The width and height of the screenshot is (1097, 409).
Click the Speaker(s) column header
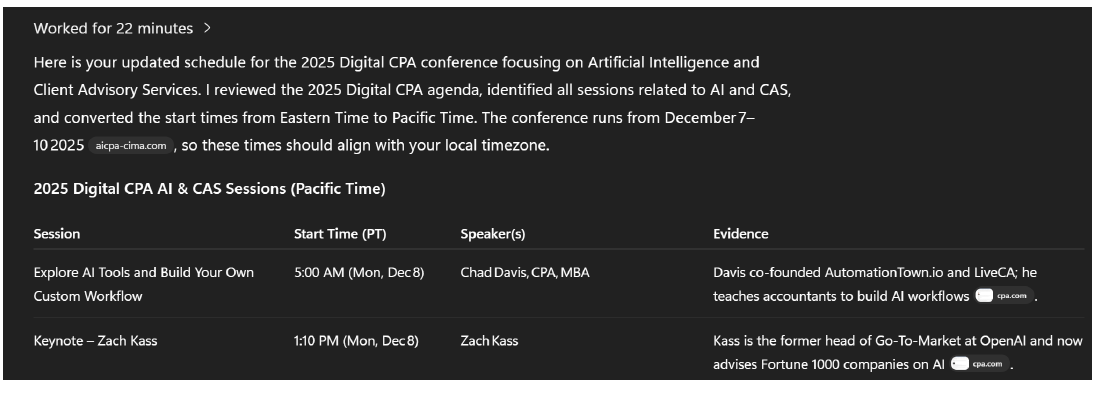(492, 234)
